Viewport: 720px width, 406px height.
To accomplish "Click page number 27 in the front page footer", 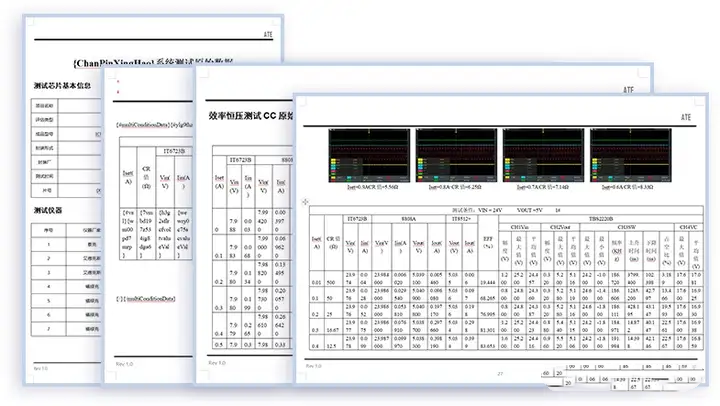I will tap(499, 373).
